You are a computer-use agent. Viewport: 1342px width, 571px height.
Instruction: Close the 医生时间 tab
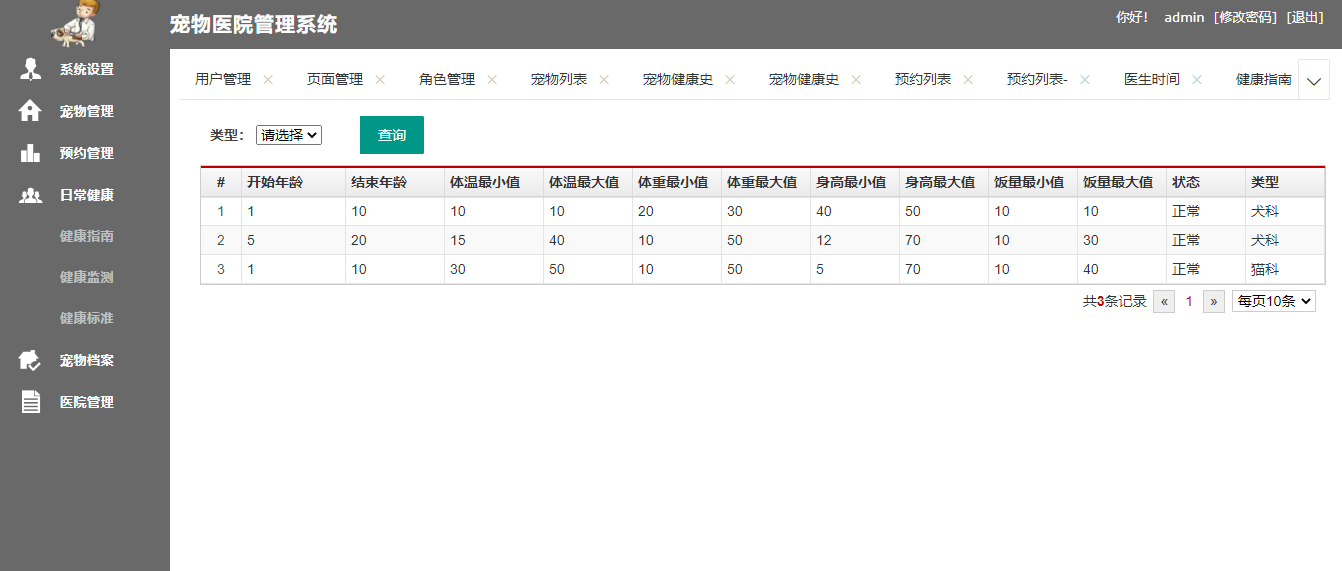(x=1197, y=79)
